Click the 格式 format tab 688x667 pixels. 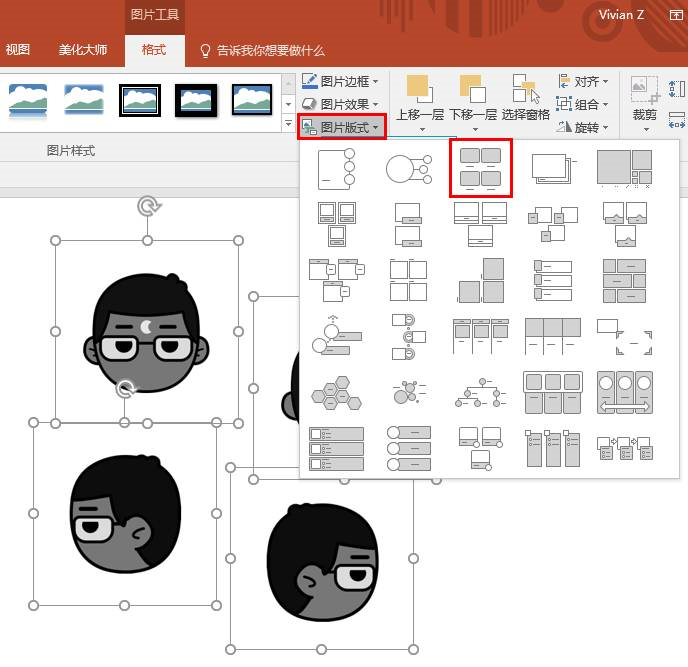tap(154, 50)
